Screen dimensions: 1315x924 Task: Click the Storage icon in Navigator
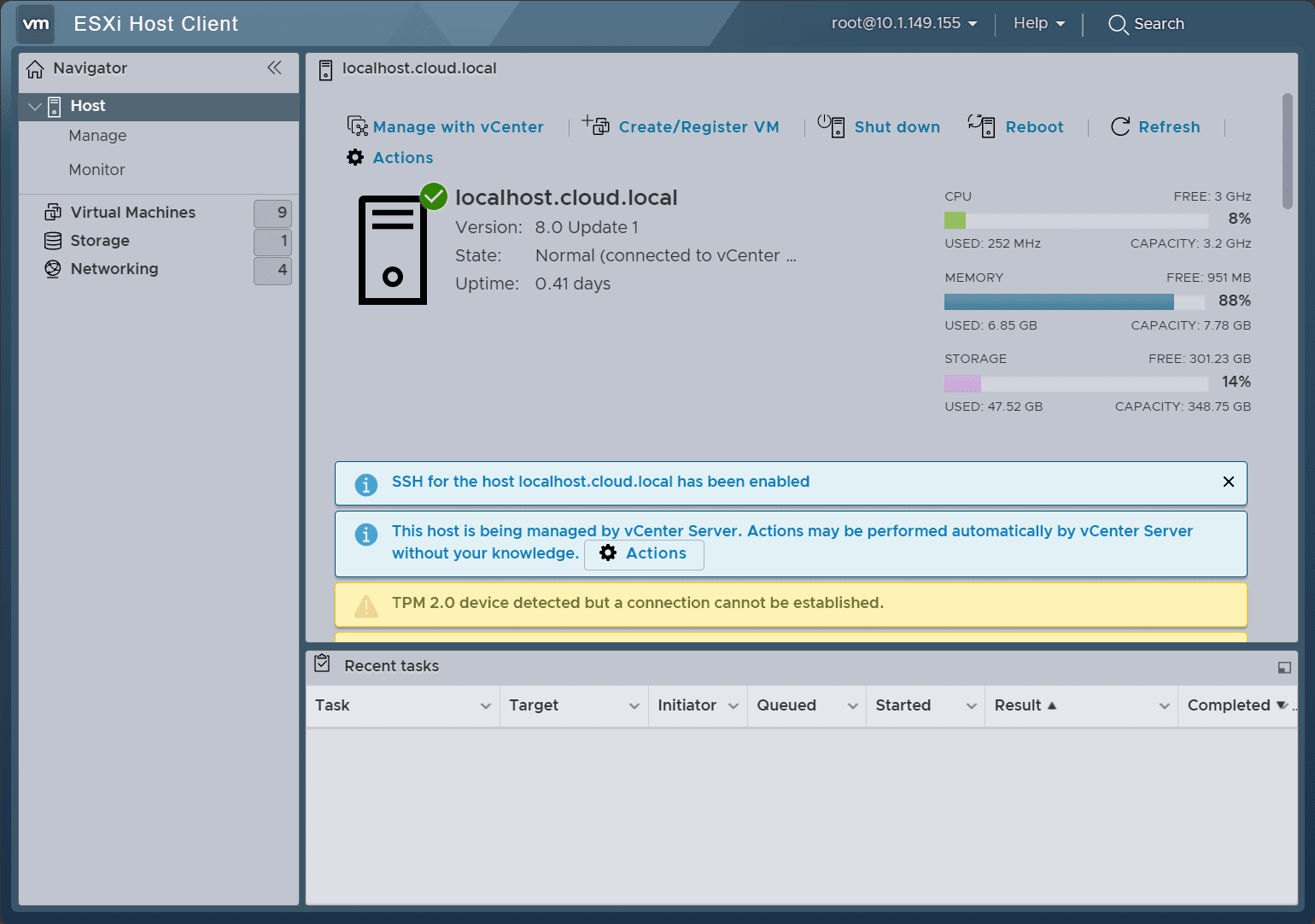click(53, 241)
